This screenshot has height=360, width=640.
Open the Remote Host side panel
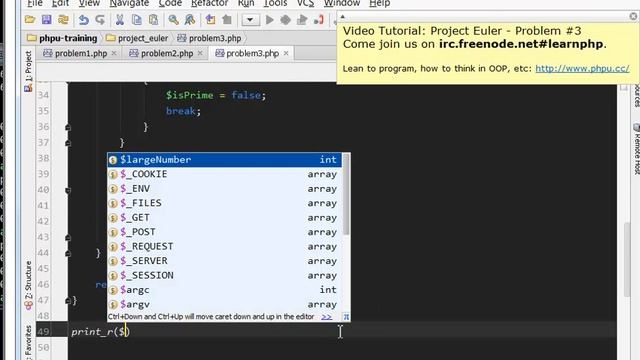[x=636, y=149]
